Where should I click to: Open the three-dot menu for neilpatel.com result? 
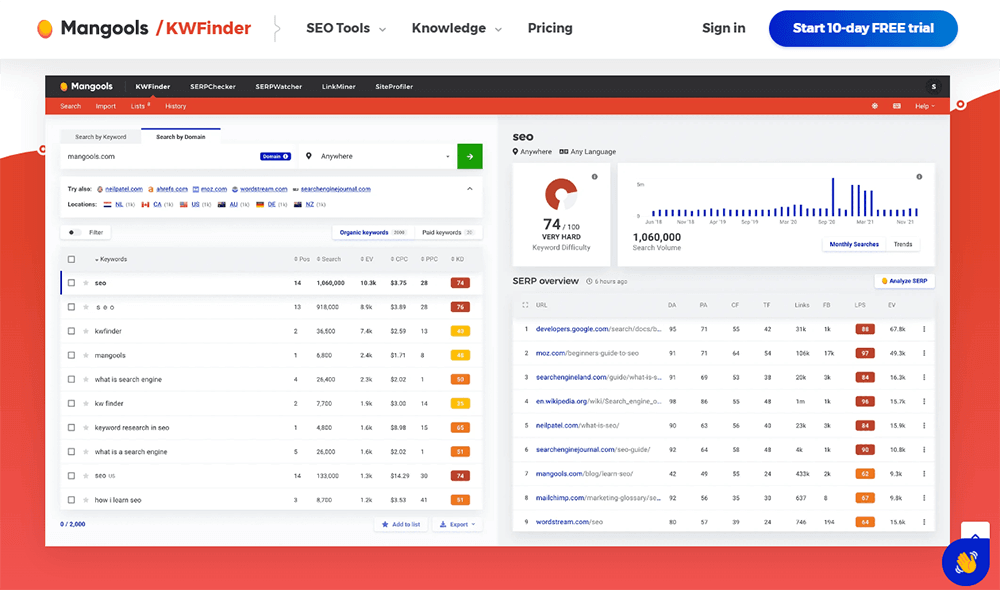924,425
